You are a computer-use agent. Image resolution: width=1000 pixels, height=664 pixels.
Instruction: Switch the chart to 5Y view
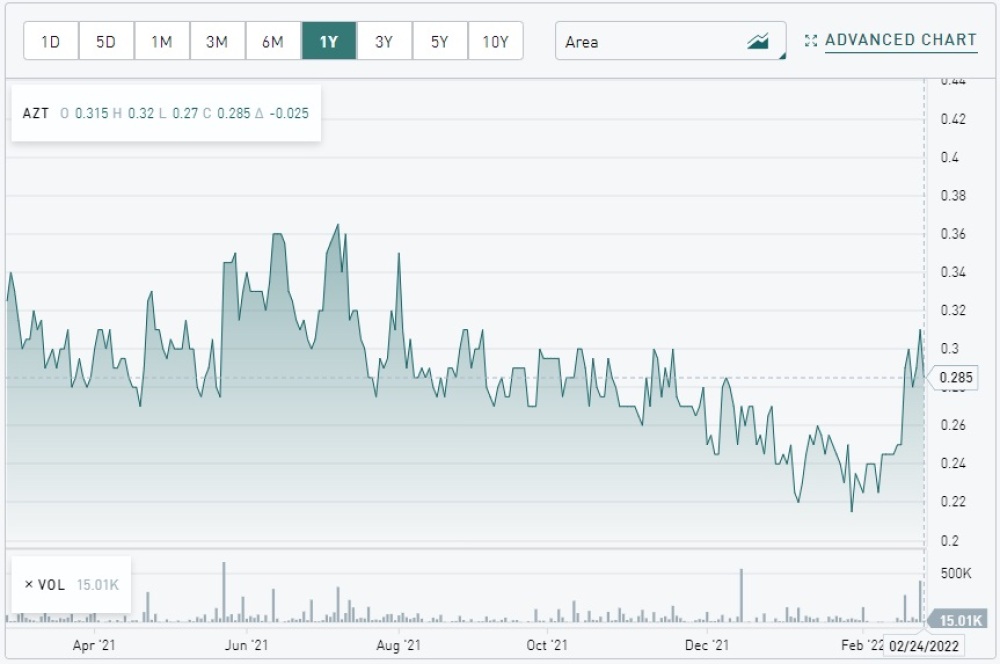pos(440,42)
